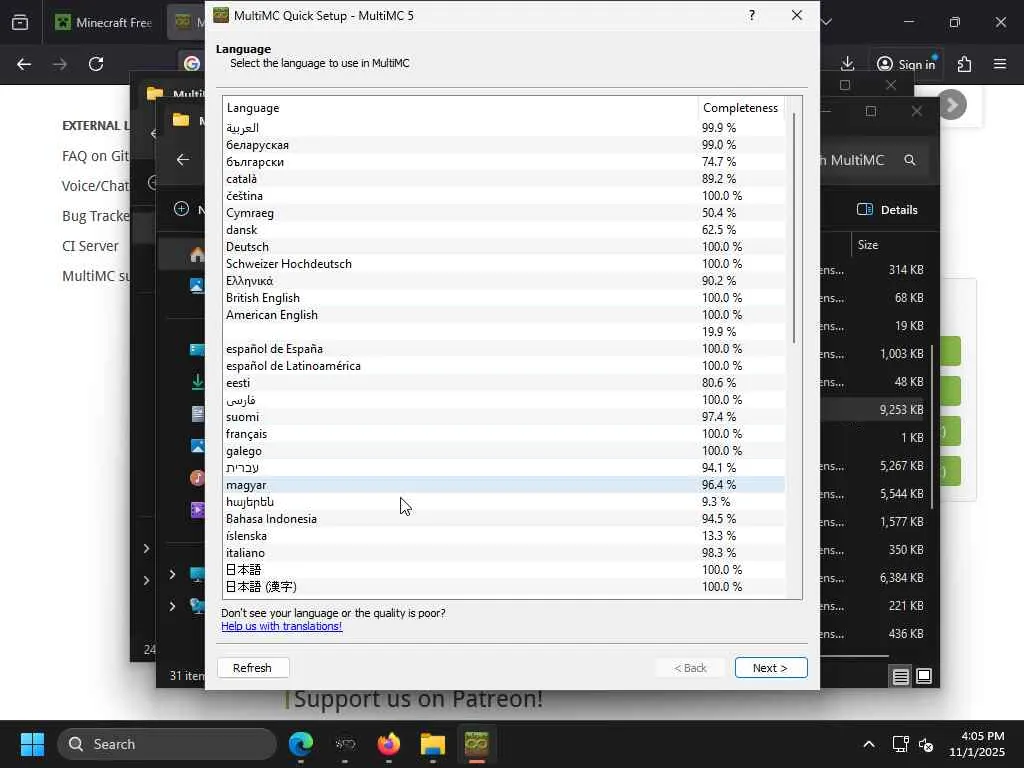Viewport: 1024px width, 768px height.
Task: Choose Bahasa Indonesia language
Action: click(x=504, y=519)
